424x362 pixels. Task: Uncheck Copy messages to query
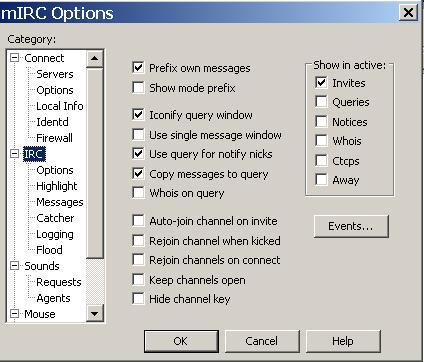(138, 174)
